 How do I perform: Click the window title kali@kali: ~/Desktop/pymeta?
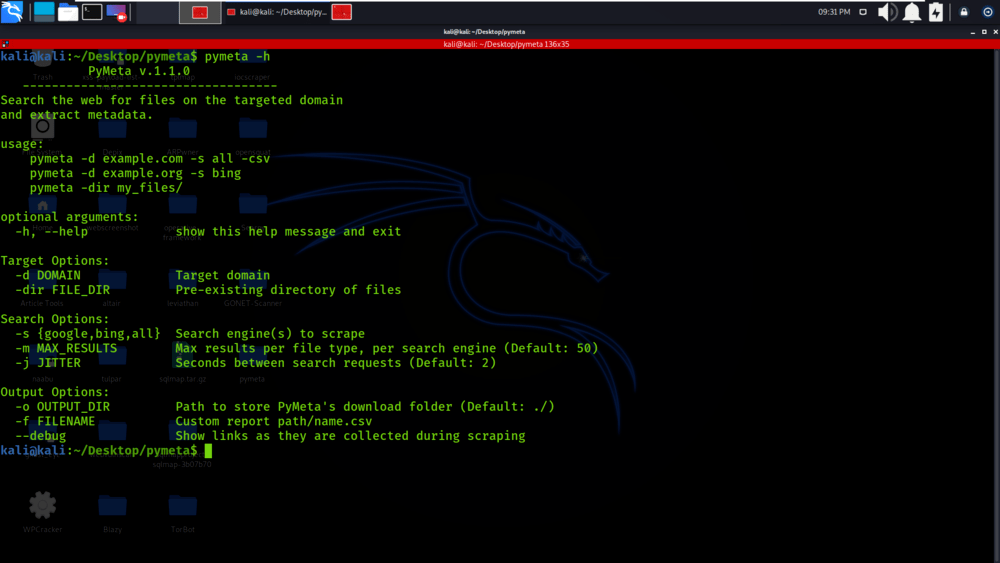pos(484,31)
